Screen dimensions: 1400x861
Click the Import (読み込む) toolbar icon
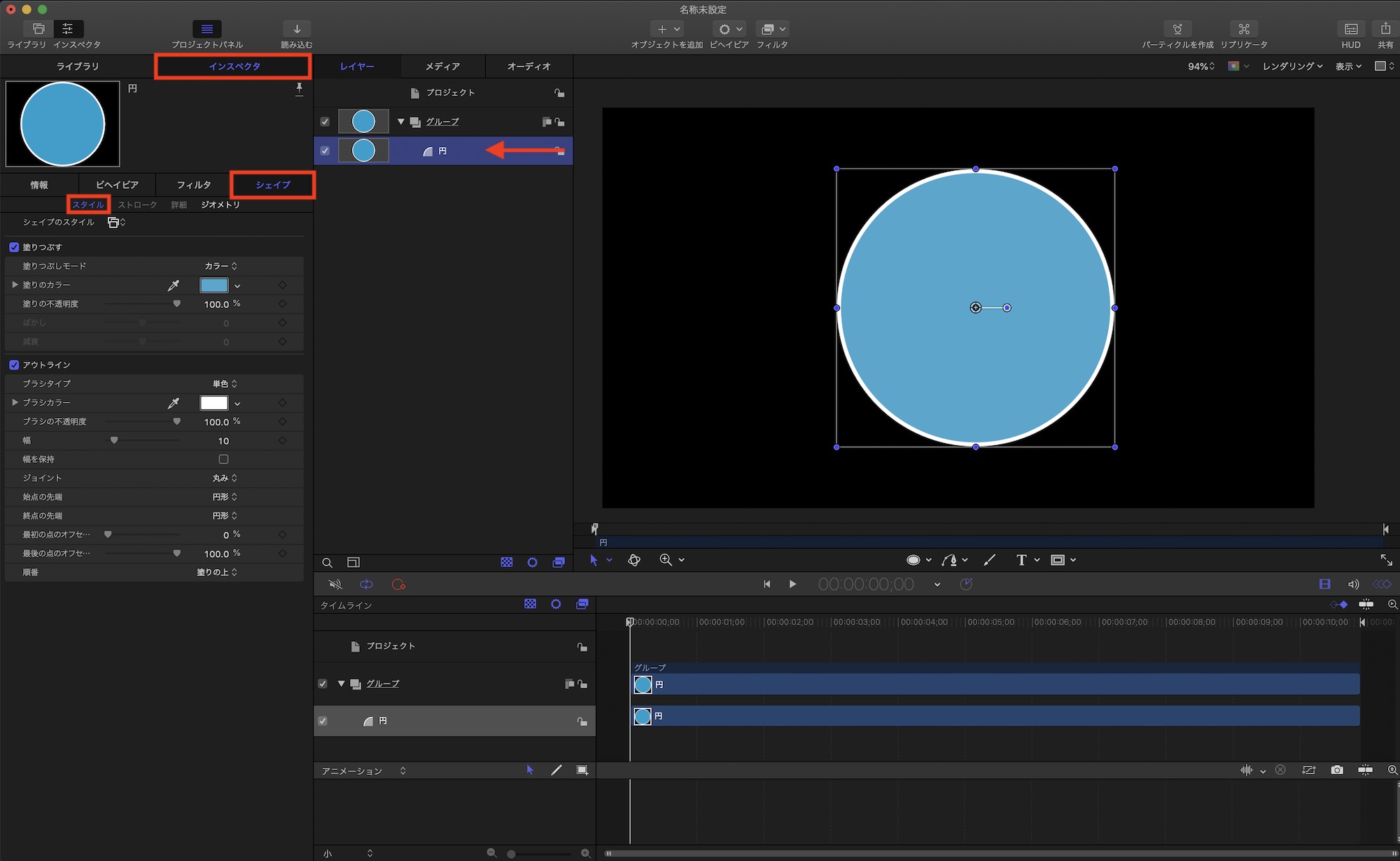pyautogui.click(x=297, y=29)
